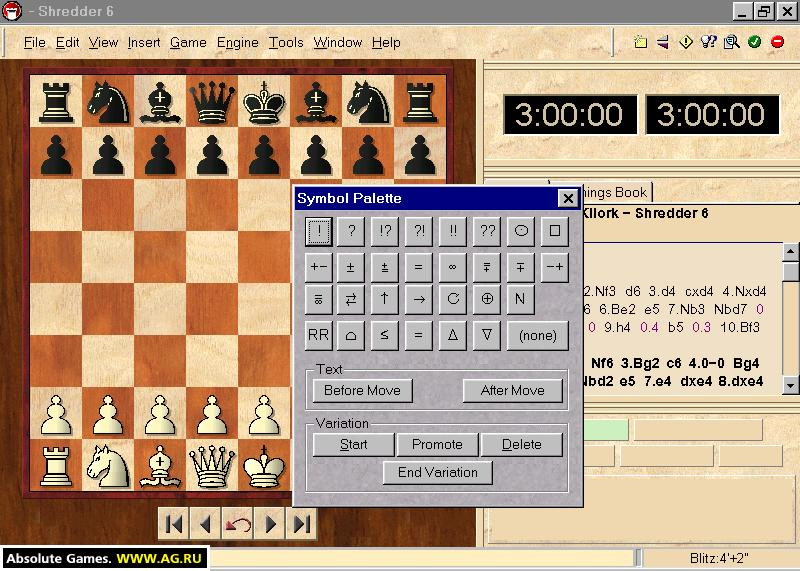Pick the '??' blunder symbol
Screen dimensions: 800x571
(487, 231)
